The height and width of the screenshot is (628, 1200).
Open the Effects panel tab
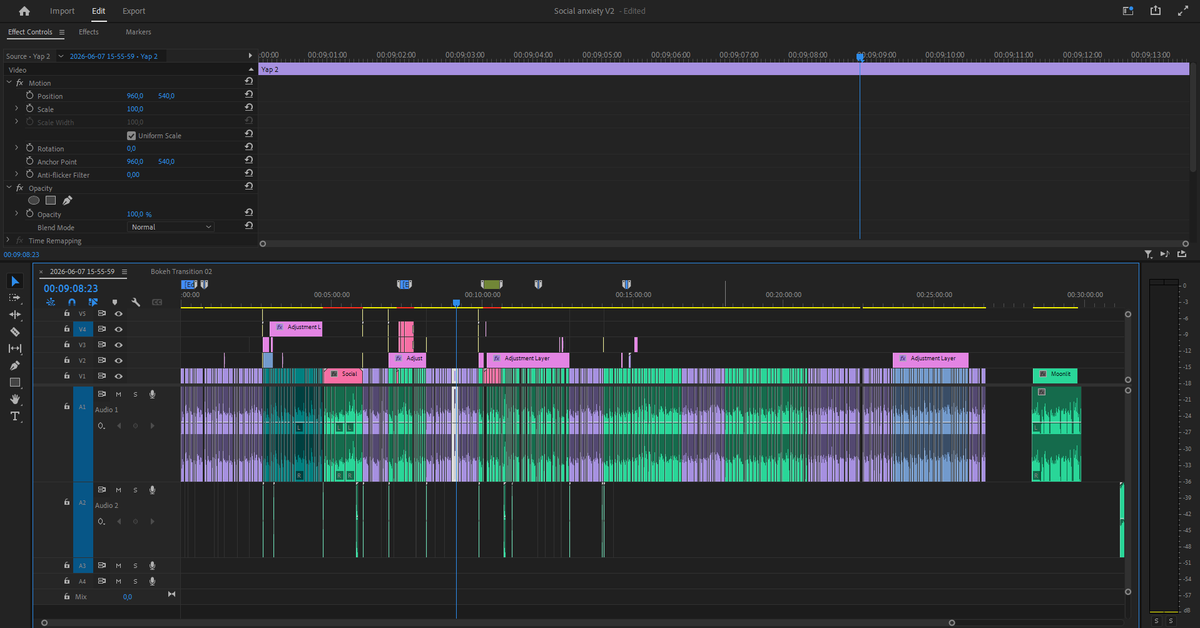point(89,32)
